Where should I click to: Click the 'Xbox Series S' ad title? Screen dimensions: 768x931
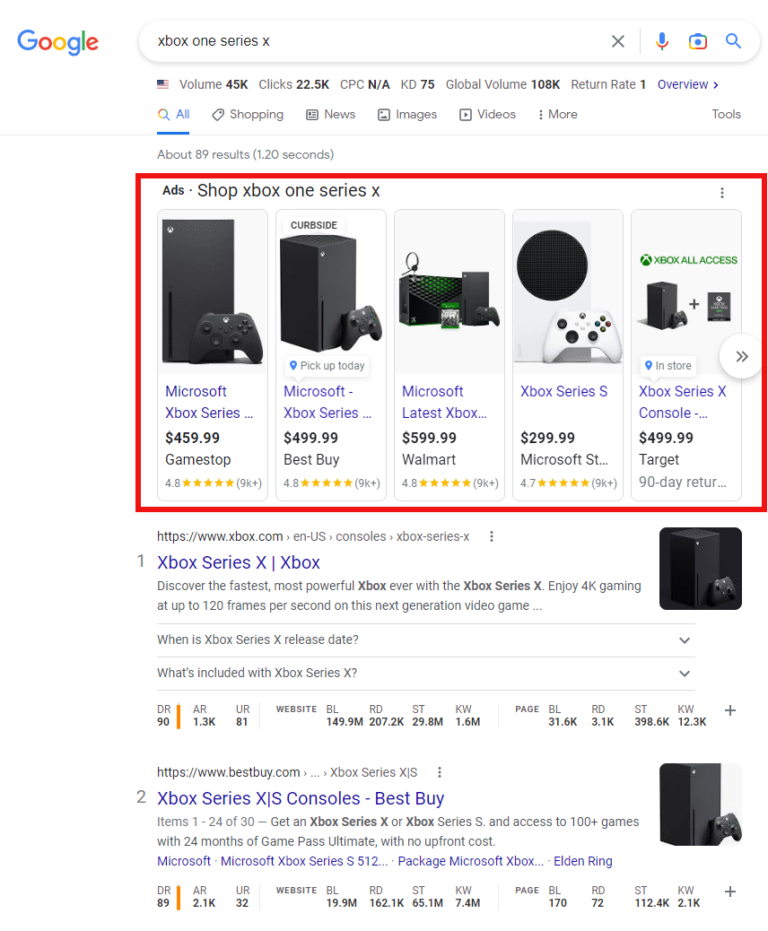(x=564, y=391)
